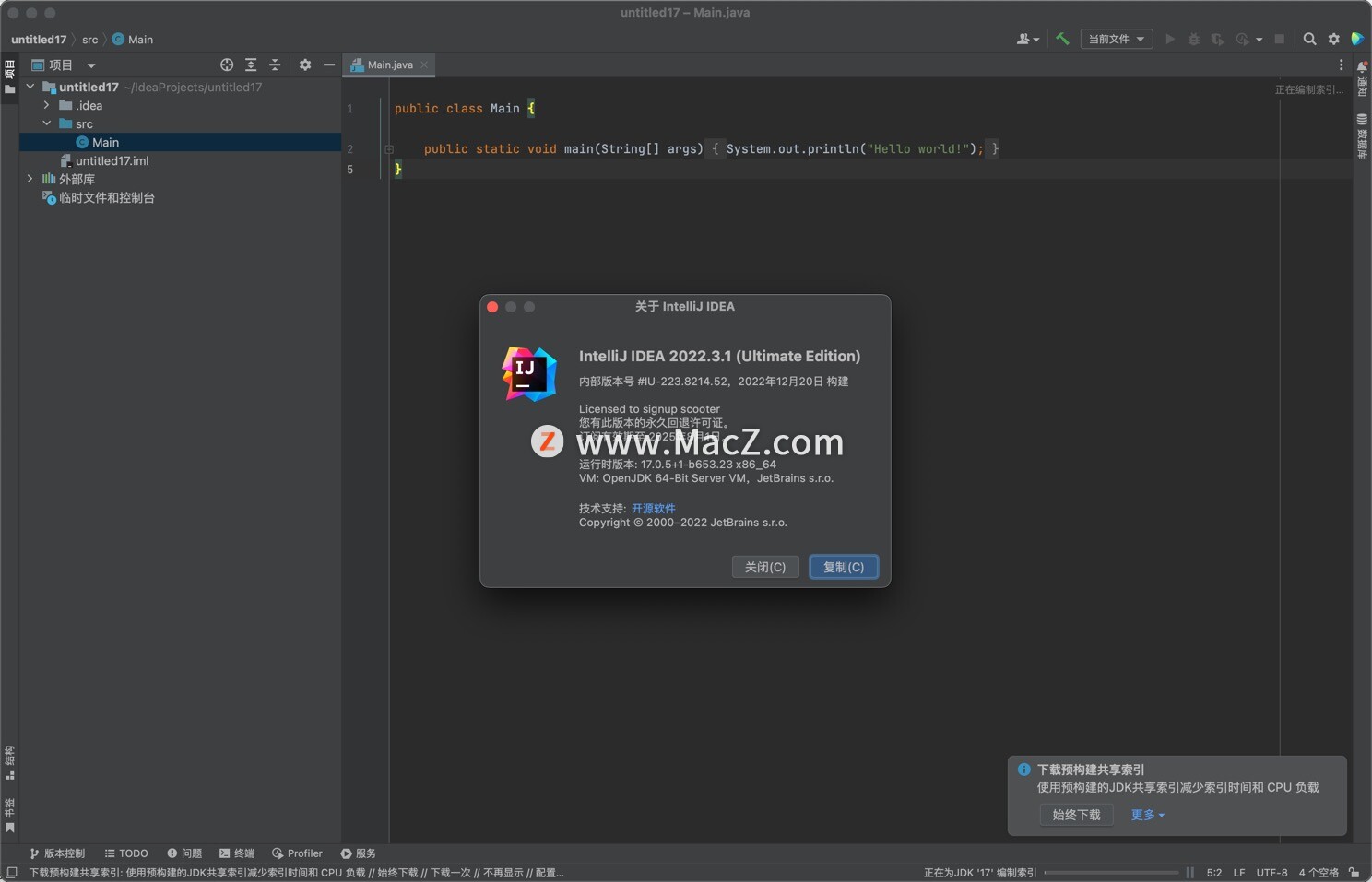Click Collapse All in project panel
This screenshot has width=1372, height=882.
pos(275,65)
